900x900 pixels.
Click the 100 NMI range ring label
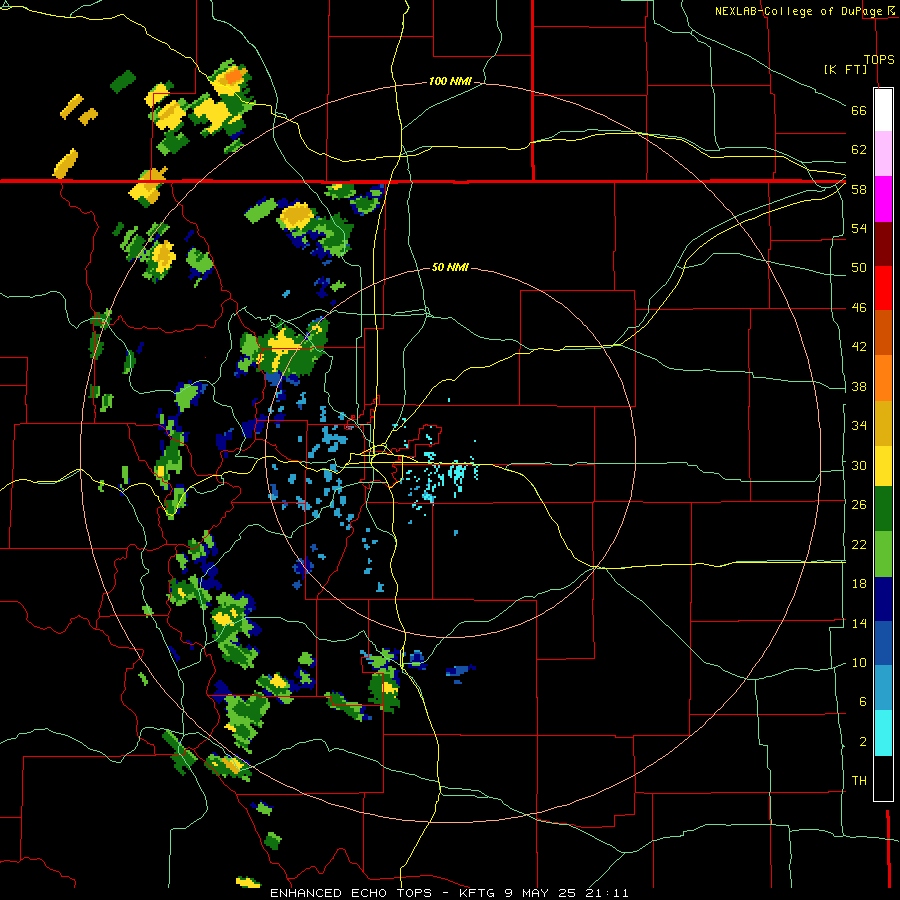pos(450,81)
